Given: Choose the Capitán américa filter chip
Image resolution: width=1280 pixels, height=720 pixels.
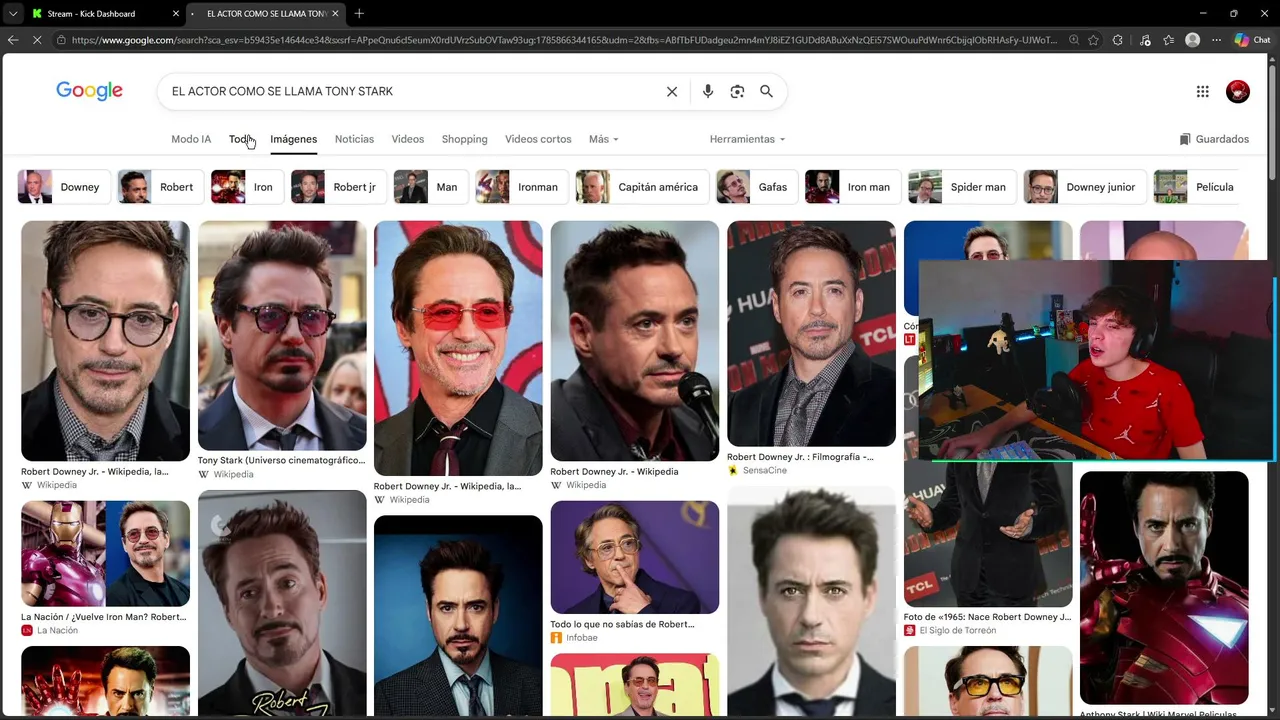Looking at the screenshot, I should (643, 187).
